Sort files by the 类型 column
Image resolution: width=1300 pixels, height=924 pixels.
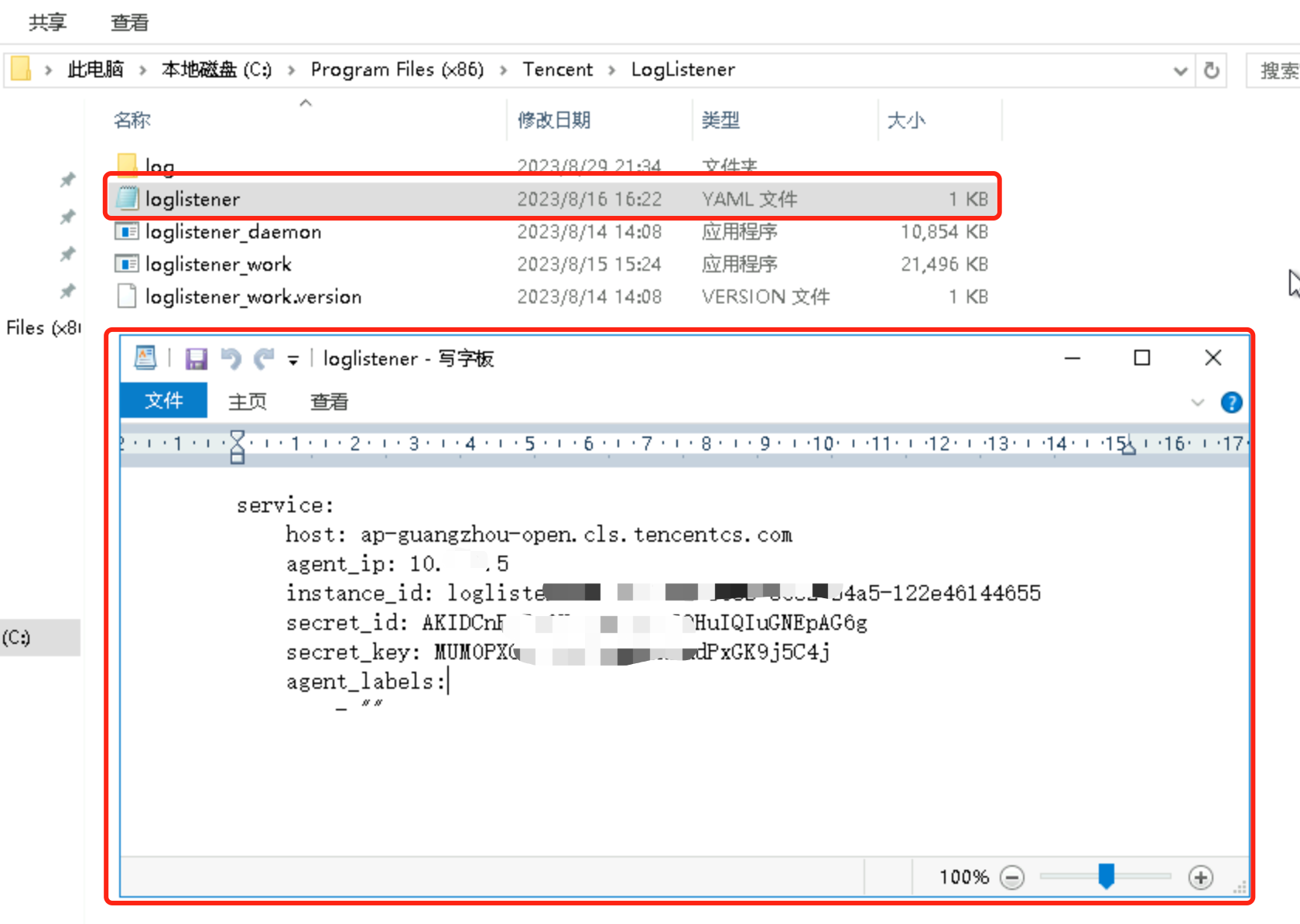[x=720, y=120]
